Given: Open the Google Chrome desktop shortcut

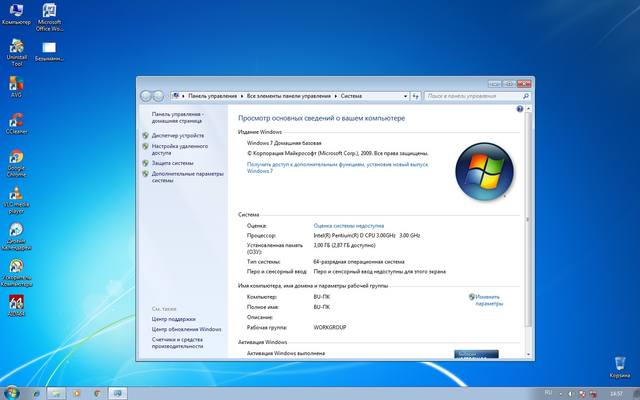Looking at the screenshot, I should pos(16,163).
